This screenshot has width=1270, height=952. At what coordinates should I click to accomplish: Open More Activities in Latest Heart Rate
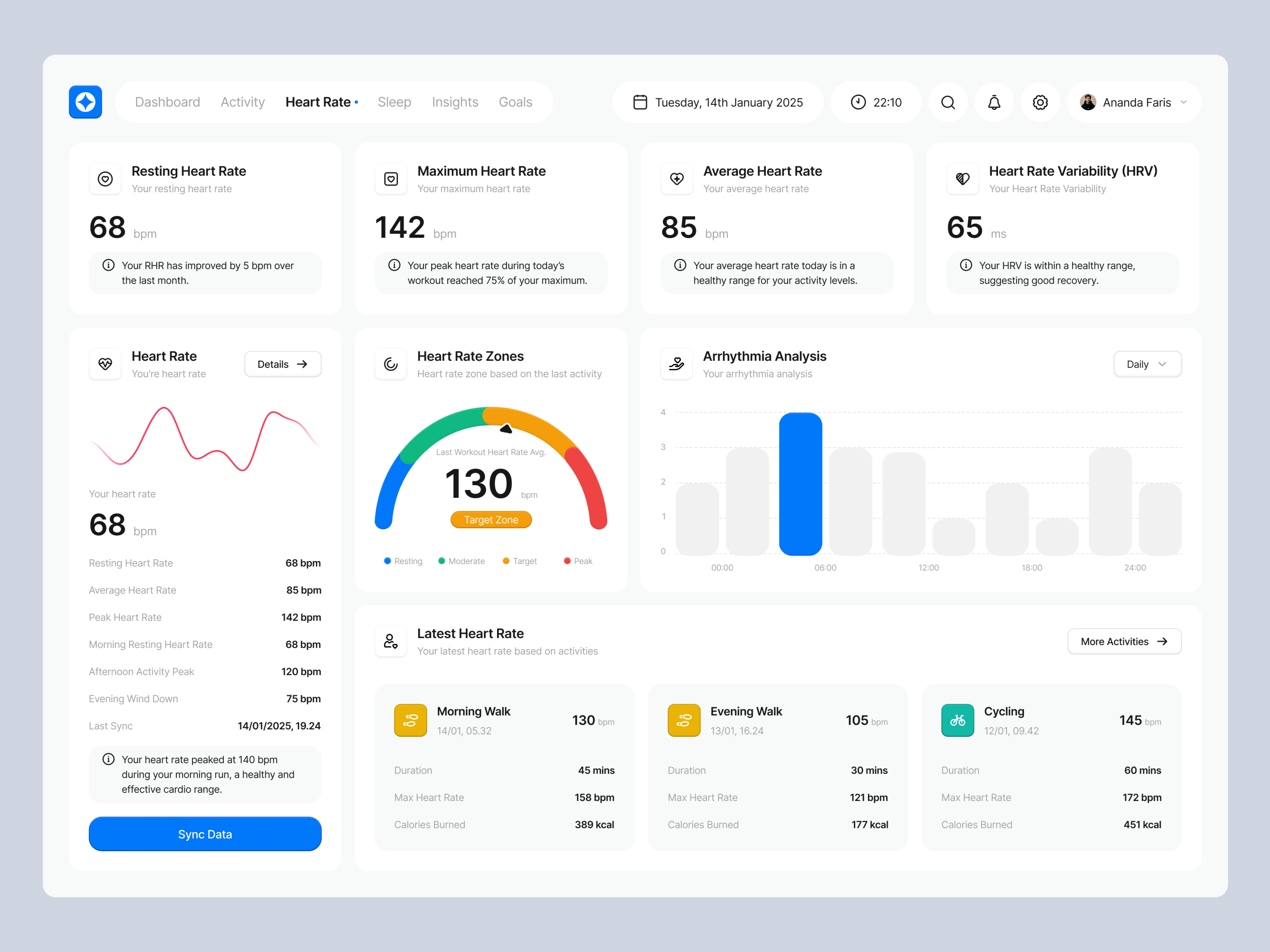1124,641
